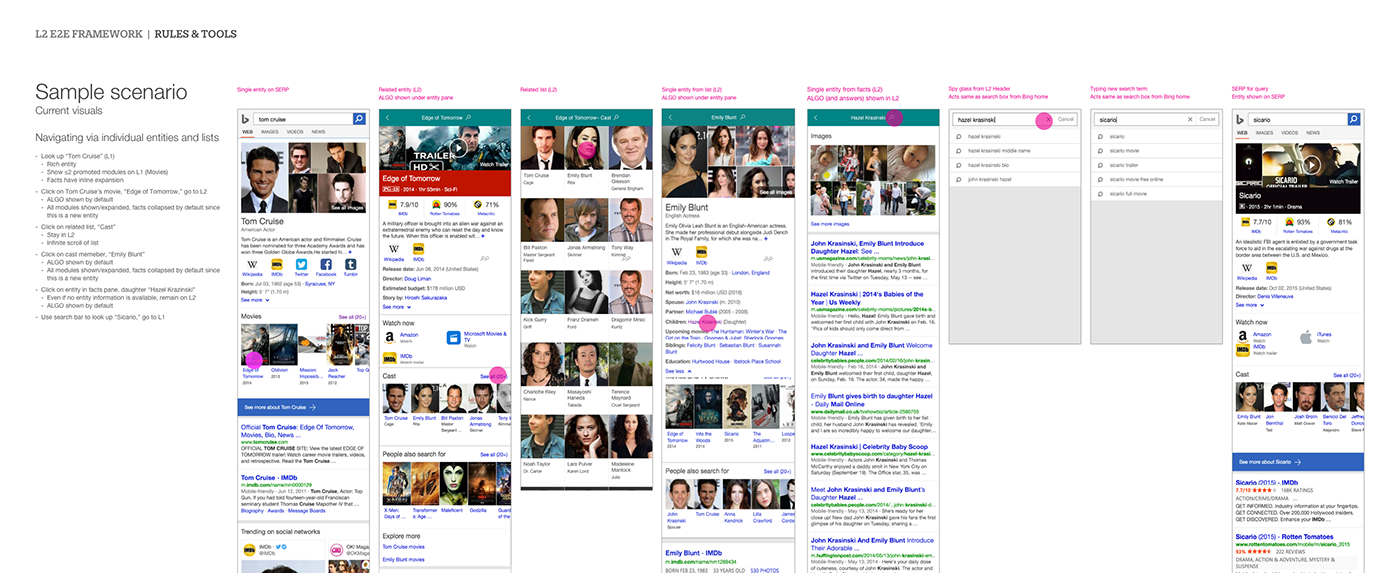Open the Twitter icon on Tom Cruise's card
The image size is (1400, 573).
coord(301,265)
